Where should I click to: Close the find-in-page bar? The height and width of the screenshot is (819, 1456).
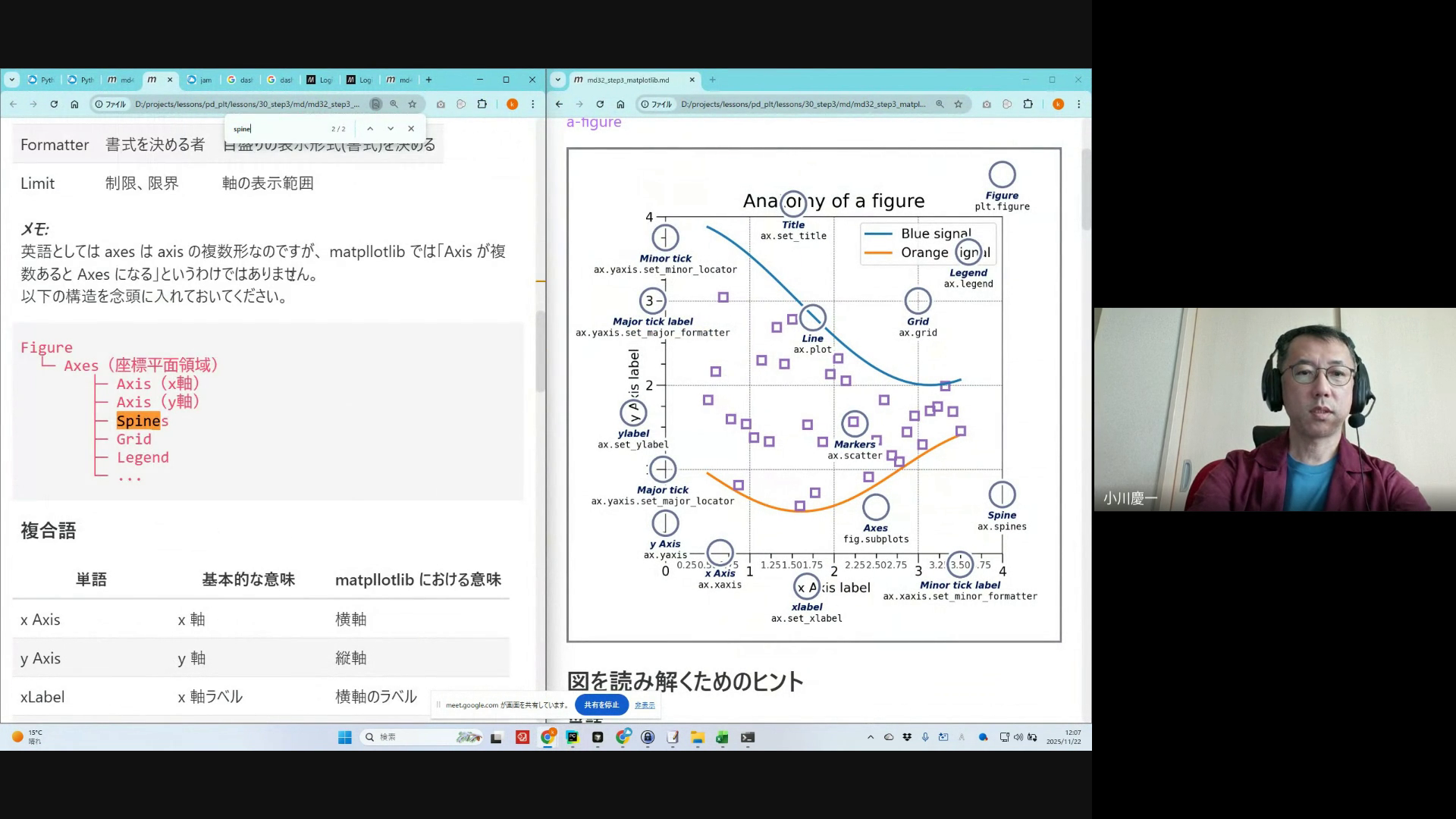411,129
